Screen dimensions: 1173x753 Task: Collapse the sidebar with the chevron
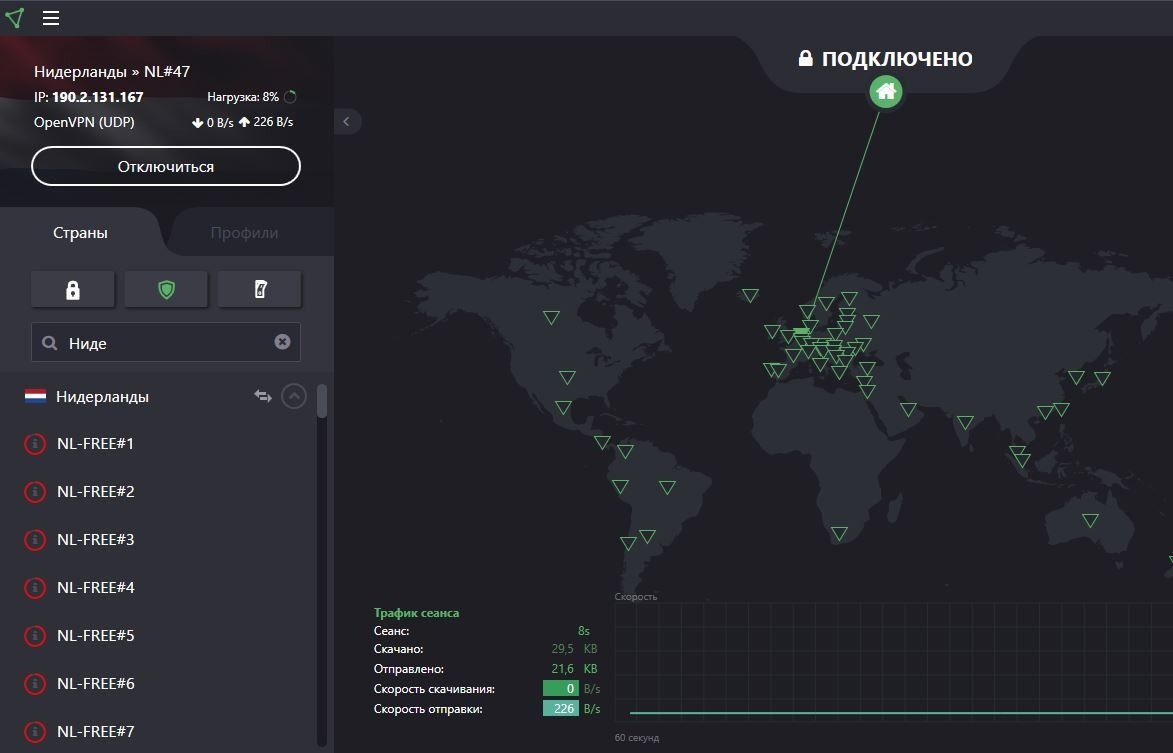pyautogui.click(x=346, y=121)
